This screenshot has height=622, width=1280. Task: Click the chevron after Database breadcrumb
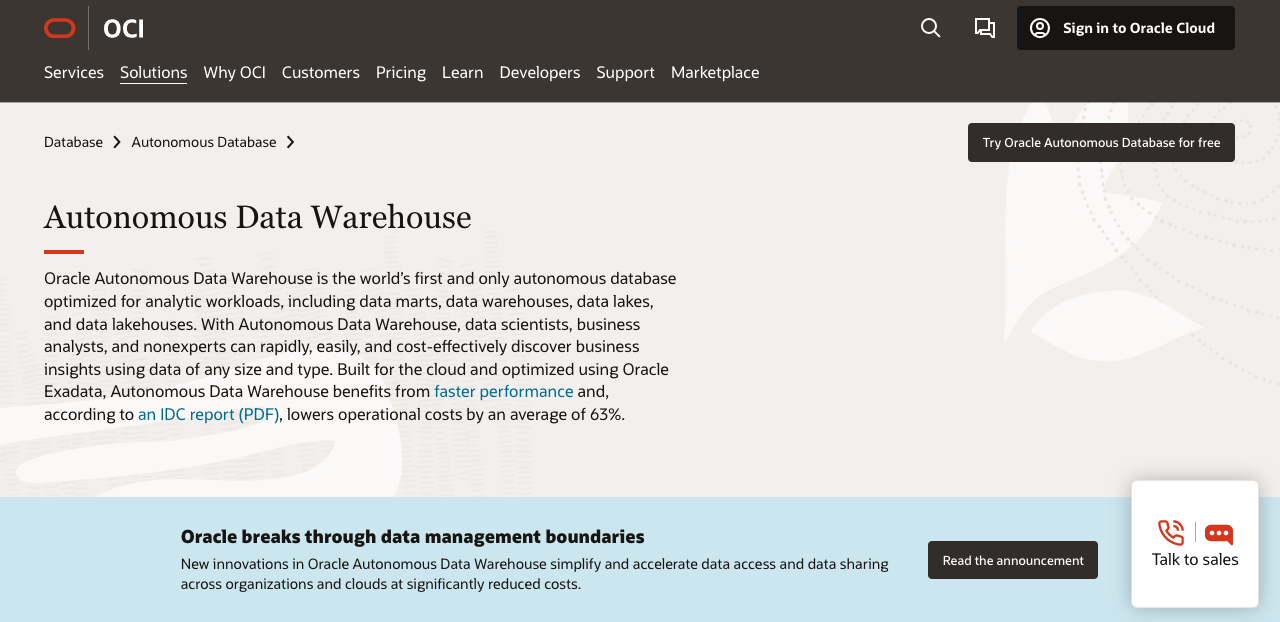[x=117, y=142]
